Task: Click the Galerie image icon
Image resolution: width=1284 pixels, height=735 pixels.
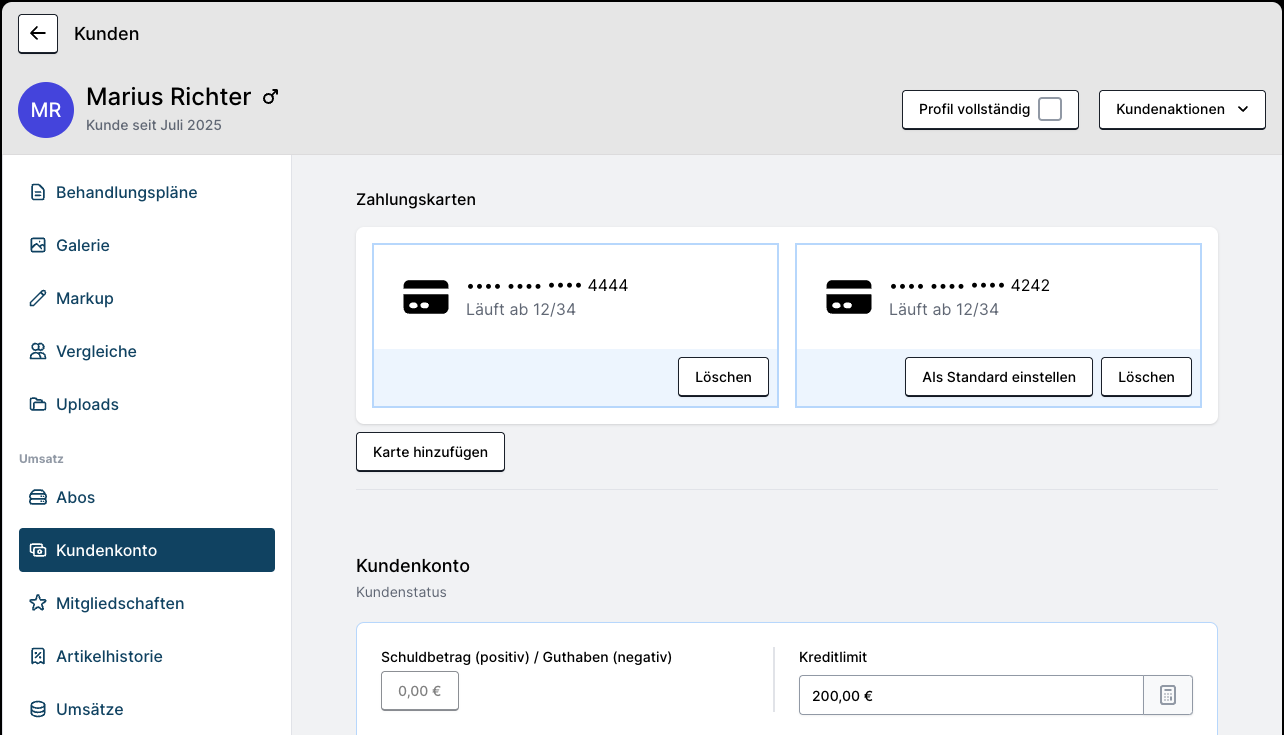Action: [38, 245]
